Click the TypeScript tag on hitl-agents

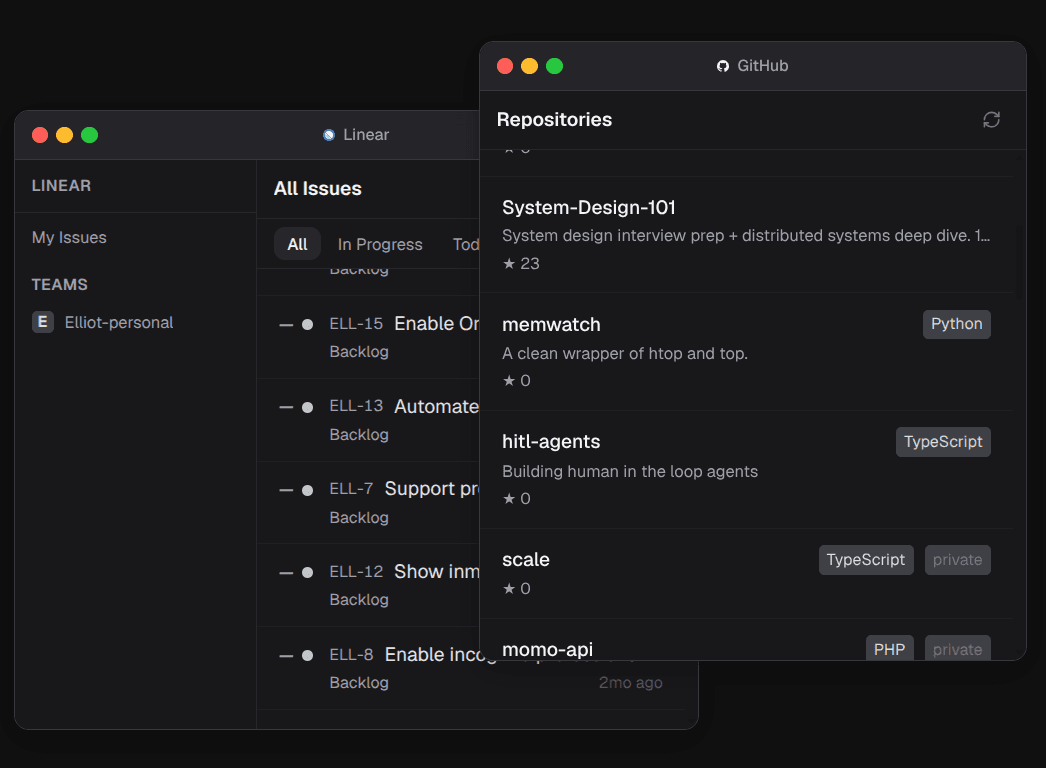tap(943, 442)
